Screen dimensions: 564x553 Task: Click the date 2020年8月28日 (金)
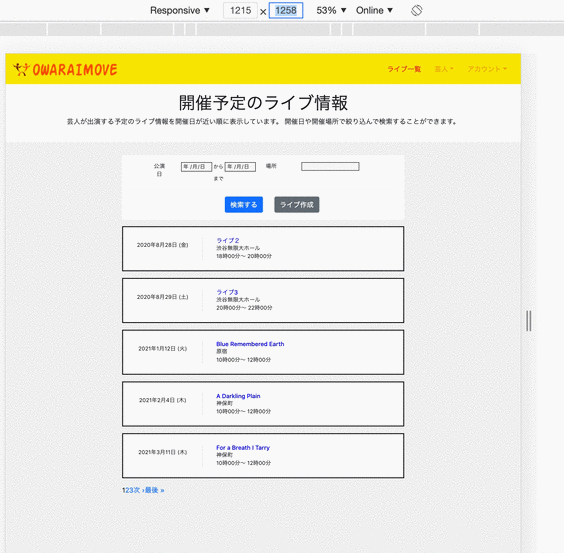click(163, 245)
